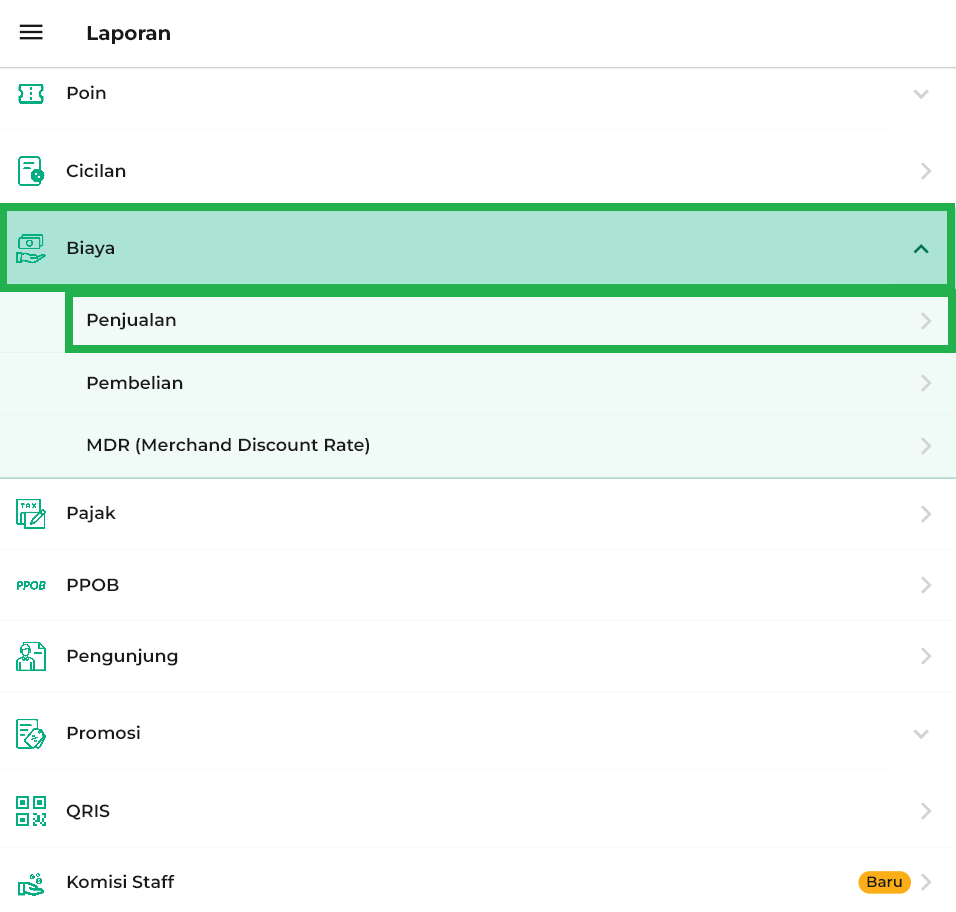956x912 pixels.
Task: Open the Penjualan cost report
Action: (131, 321)
